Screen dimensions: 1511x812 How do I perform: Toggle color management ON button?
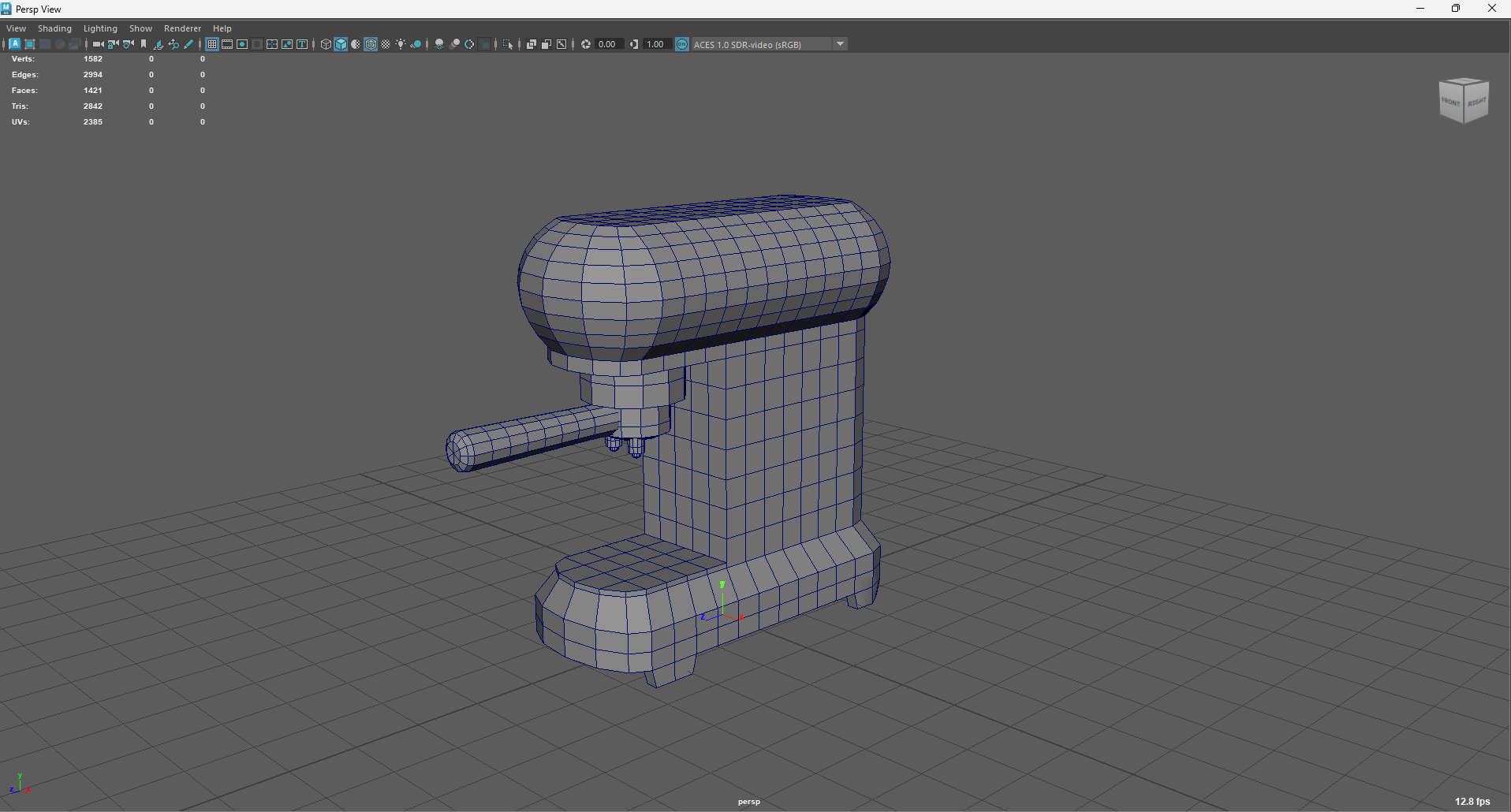coord(682,44)
